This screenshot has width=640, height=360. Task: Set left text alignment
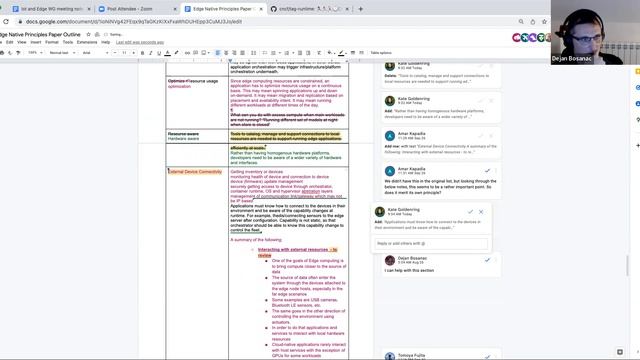[x=218, y=53]
